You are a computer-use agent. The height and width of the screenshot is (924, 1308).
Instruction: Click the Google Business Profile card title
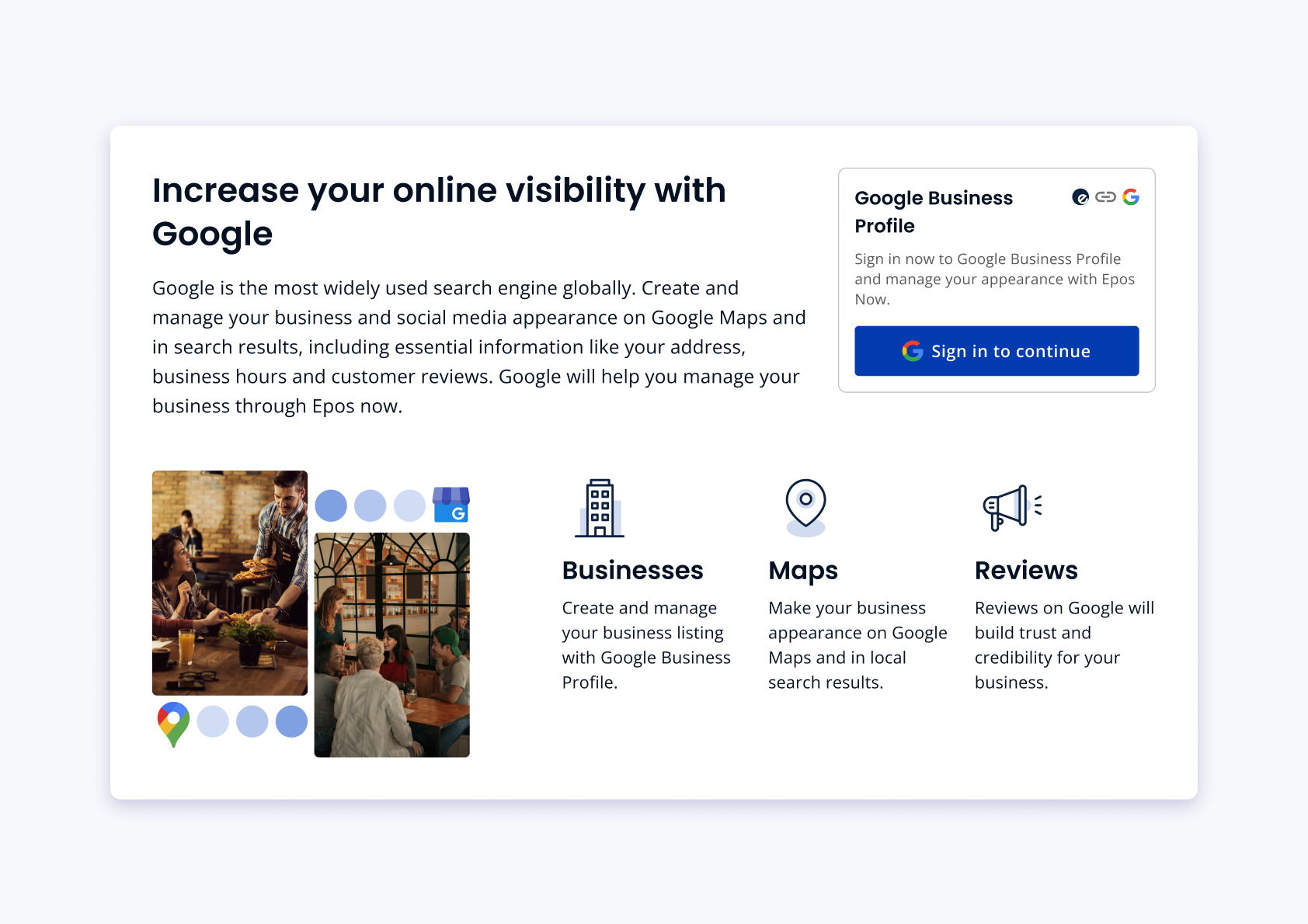point(933,211)
